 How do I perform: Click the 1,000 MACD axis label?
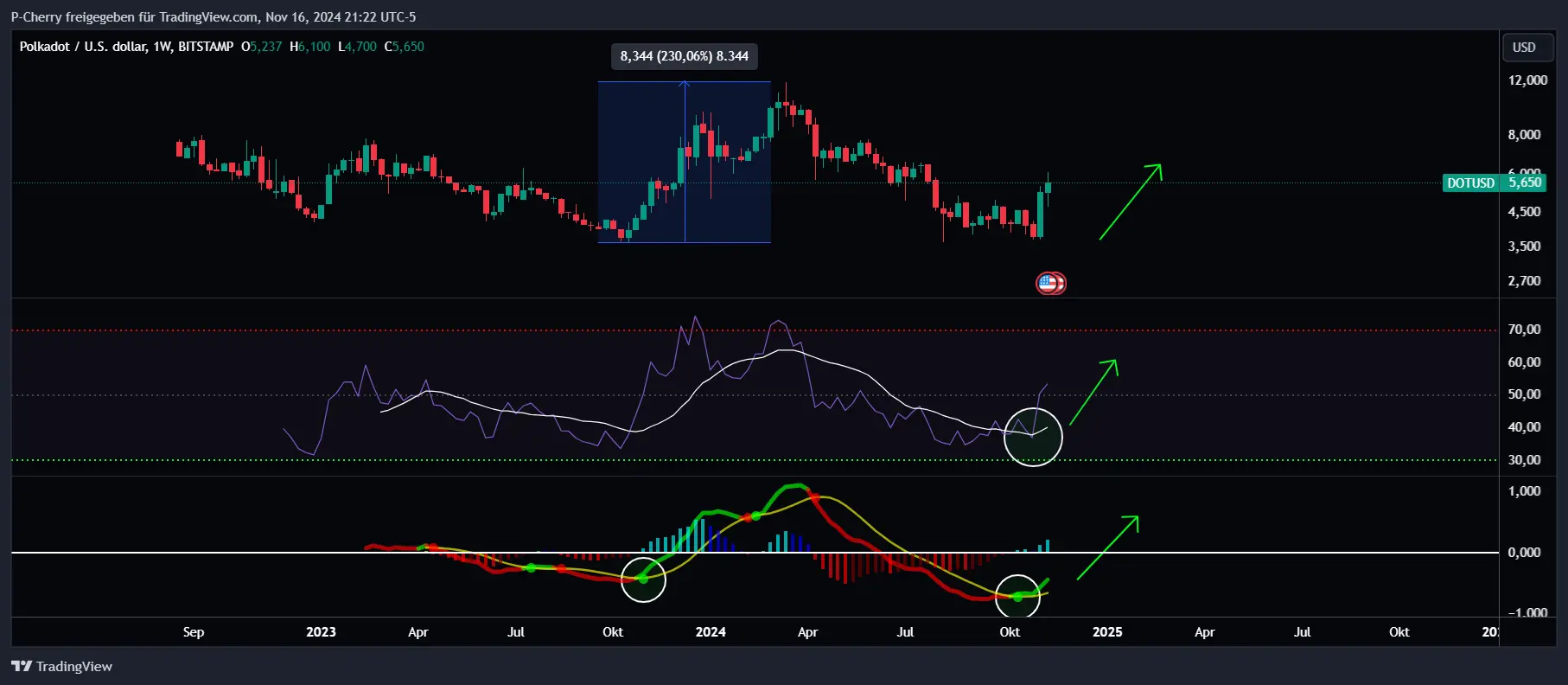tap(1524, 491)
